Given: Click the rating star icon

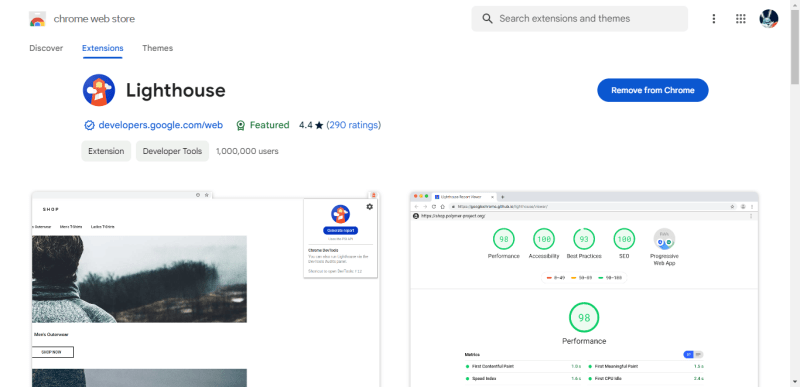Looking at the screenshot, I should (x=319, y=125).
